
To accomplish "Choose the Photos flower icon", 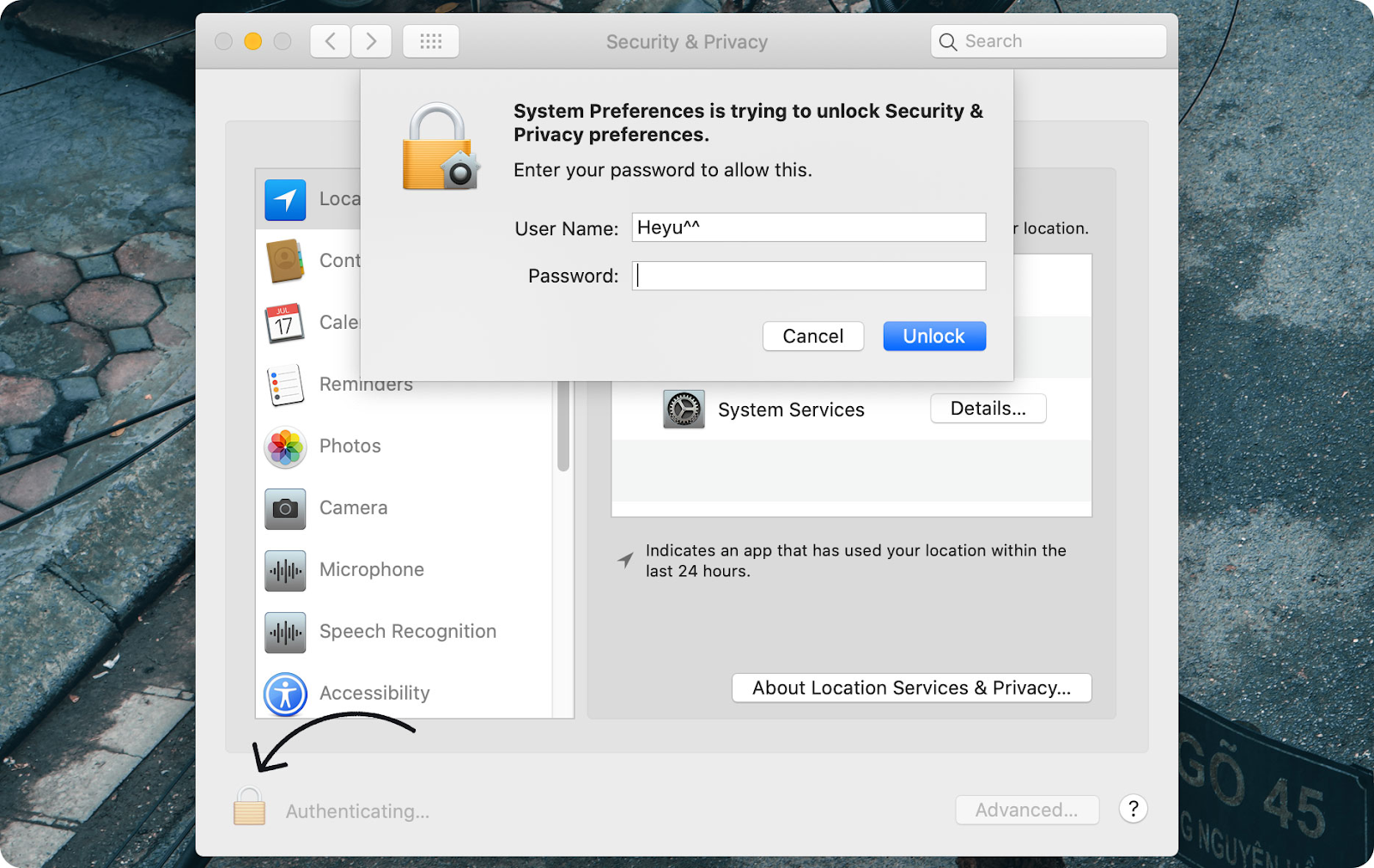I will [x=285, y=446].
